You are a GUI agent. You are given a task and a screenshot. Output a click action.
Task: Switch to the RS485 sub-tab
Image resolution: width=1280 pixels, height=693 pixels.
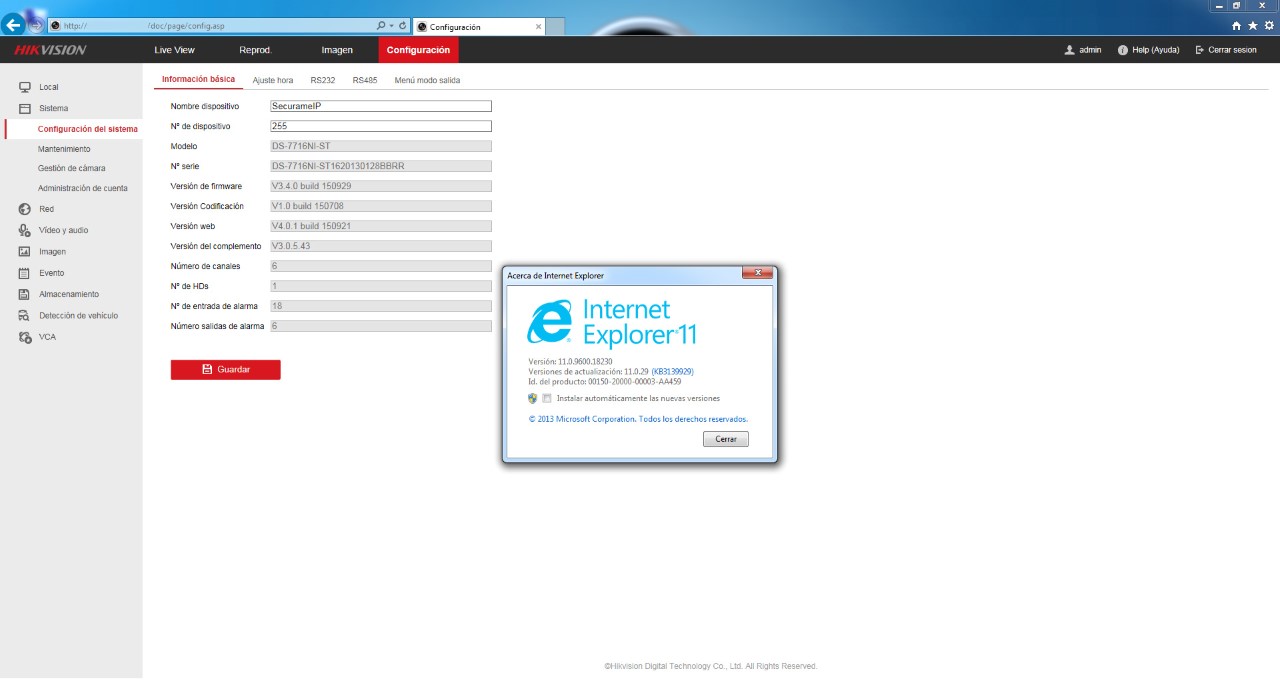click(365, 80)
